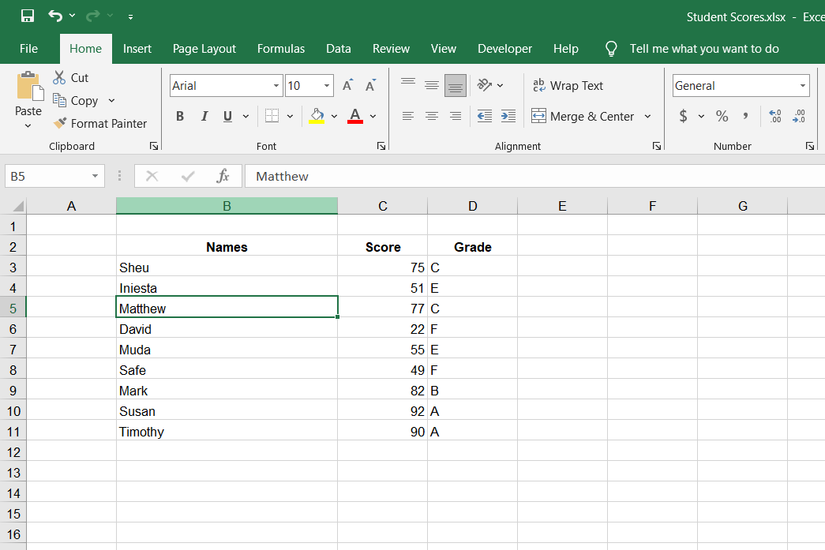Toggle Italic formatting
825x550 pixels.
204,116
